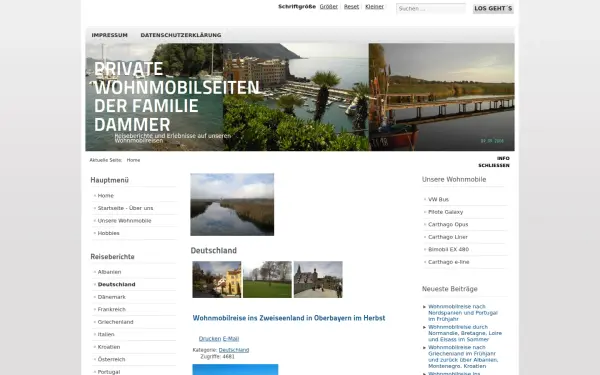Select Österreich travel reports
The width and height of the screenshot is (600, 375).
click(111, 359)
